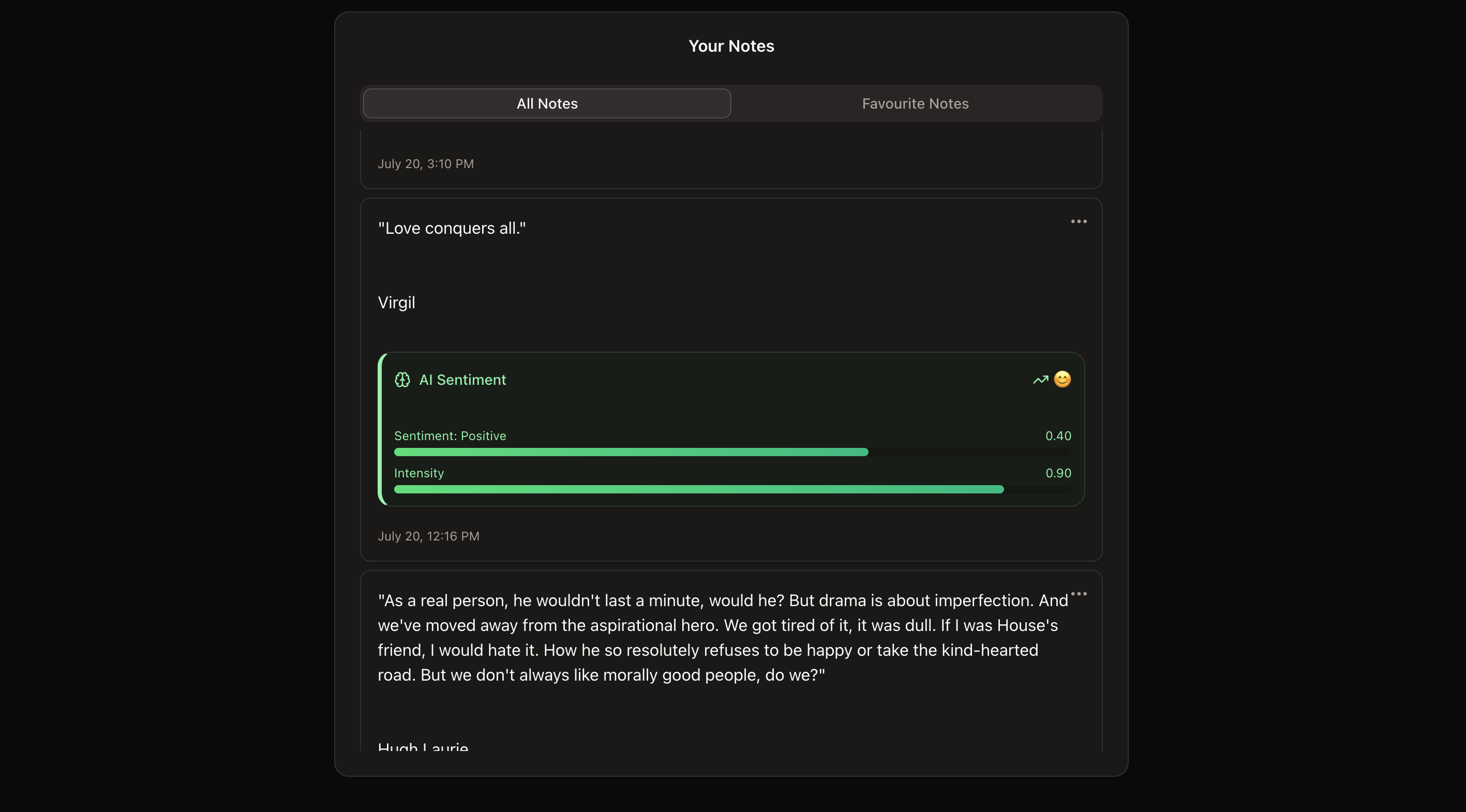Click the Intensity progress bar
This screenshot has width=1466, height=812.
pyautogui.click(x=732, y=489)
